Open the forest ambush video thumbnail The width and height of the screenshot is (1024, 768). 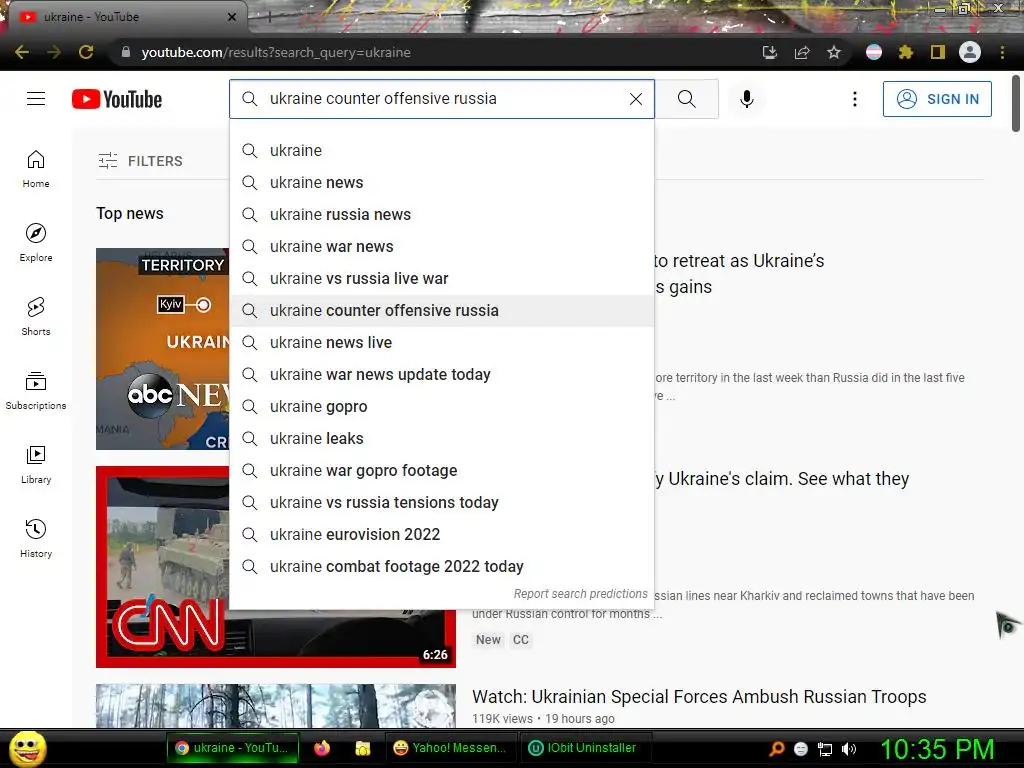(276, 705)
